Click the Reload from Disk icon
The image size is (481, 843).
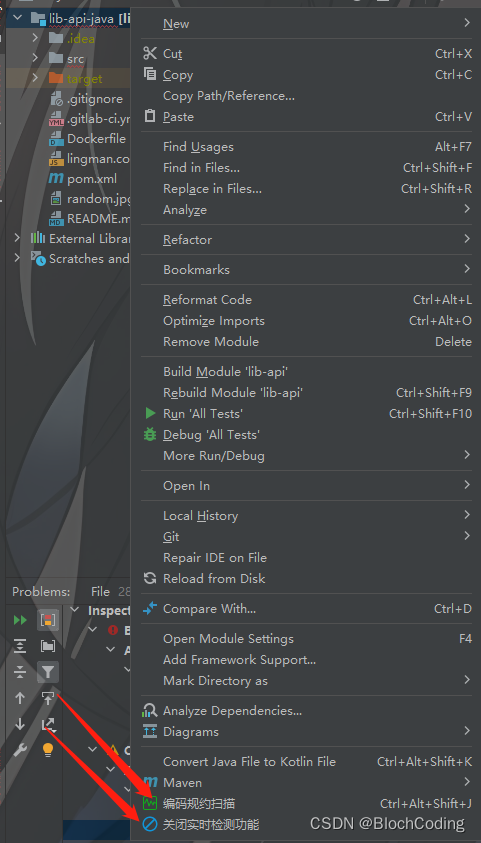(x=150, y=578)
